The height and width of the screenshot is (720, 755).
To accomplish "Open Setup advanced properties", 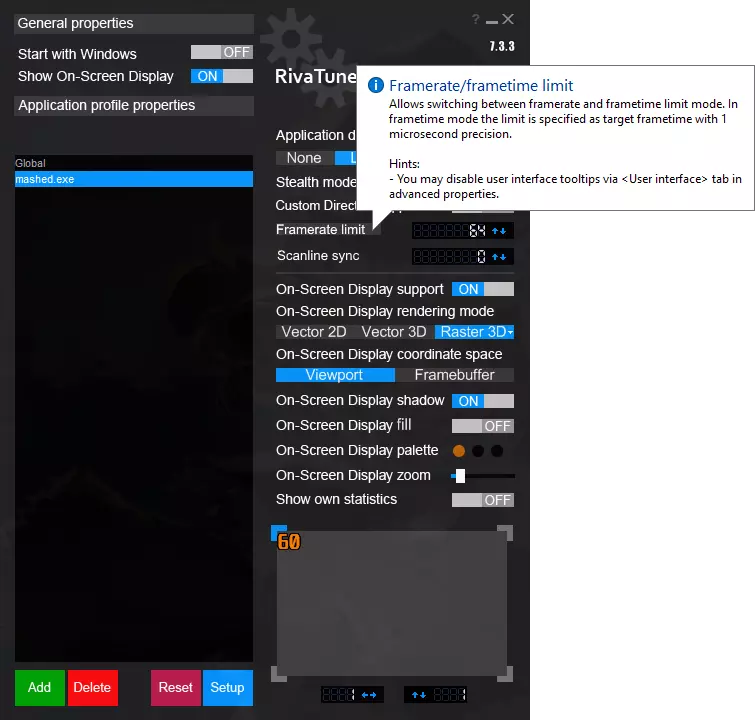I will (x=228, y=687).
